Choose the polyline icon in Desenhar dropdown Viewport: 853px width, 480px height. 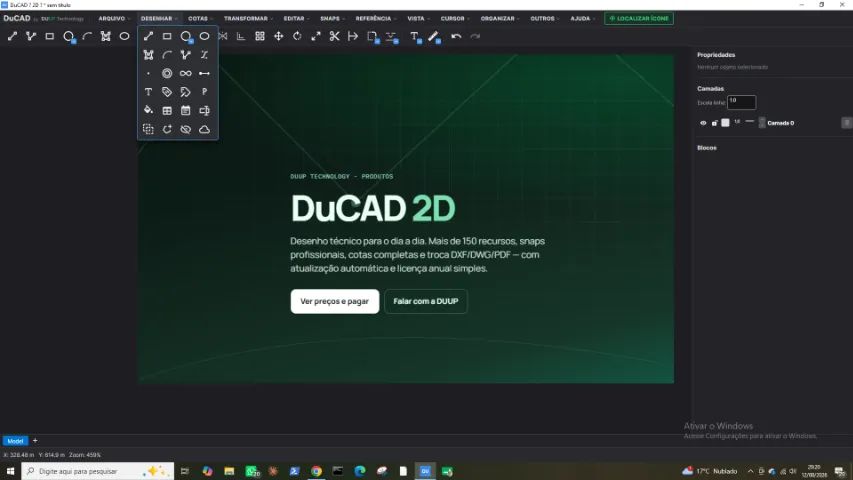pyautogui.click(x=186, y=55)
